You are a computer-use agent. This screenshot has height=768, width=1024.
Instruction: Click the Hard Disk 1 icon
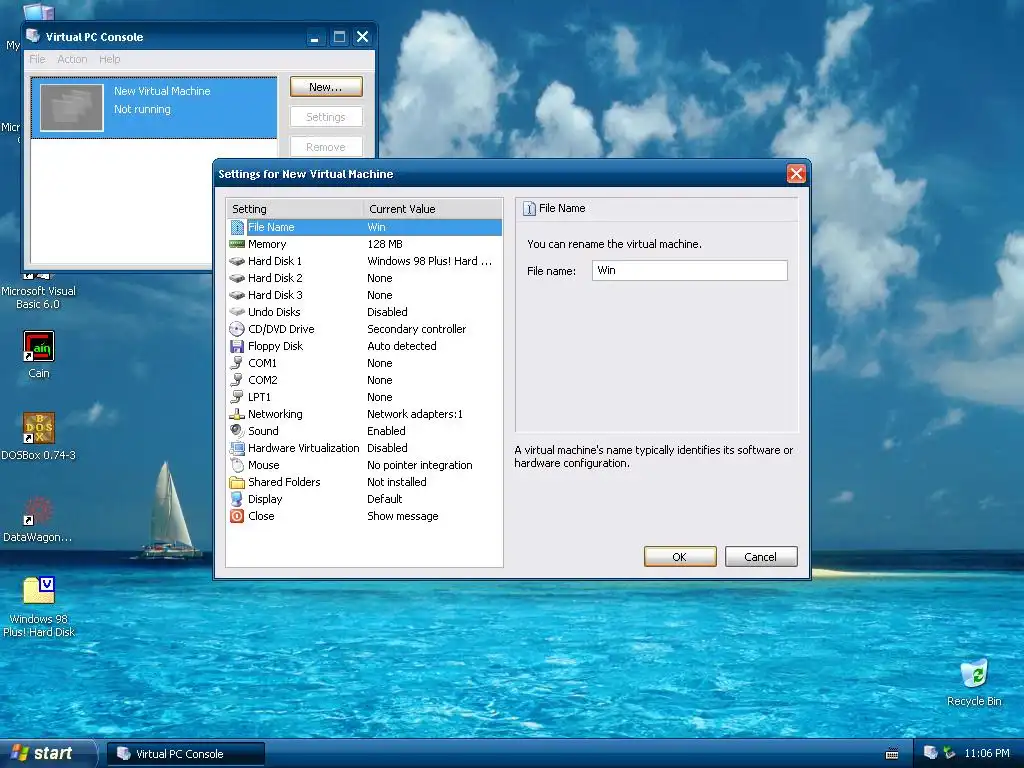[x=237, y=261]
